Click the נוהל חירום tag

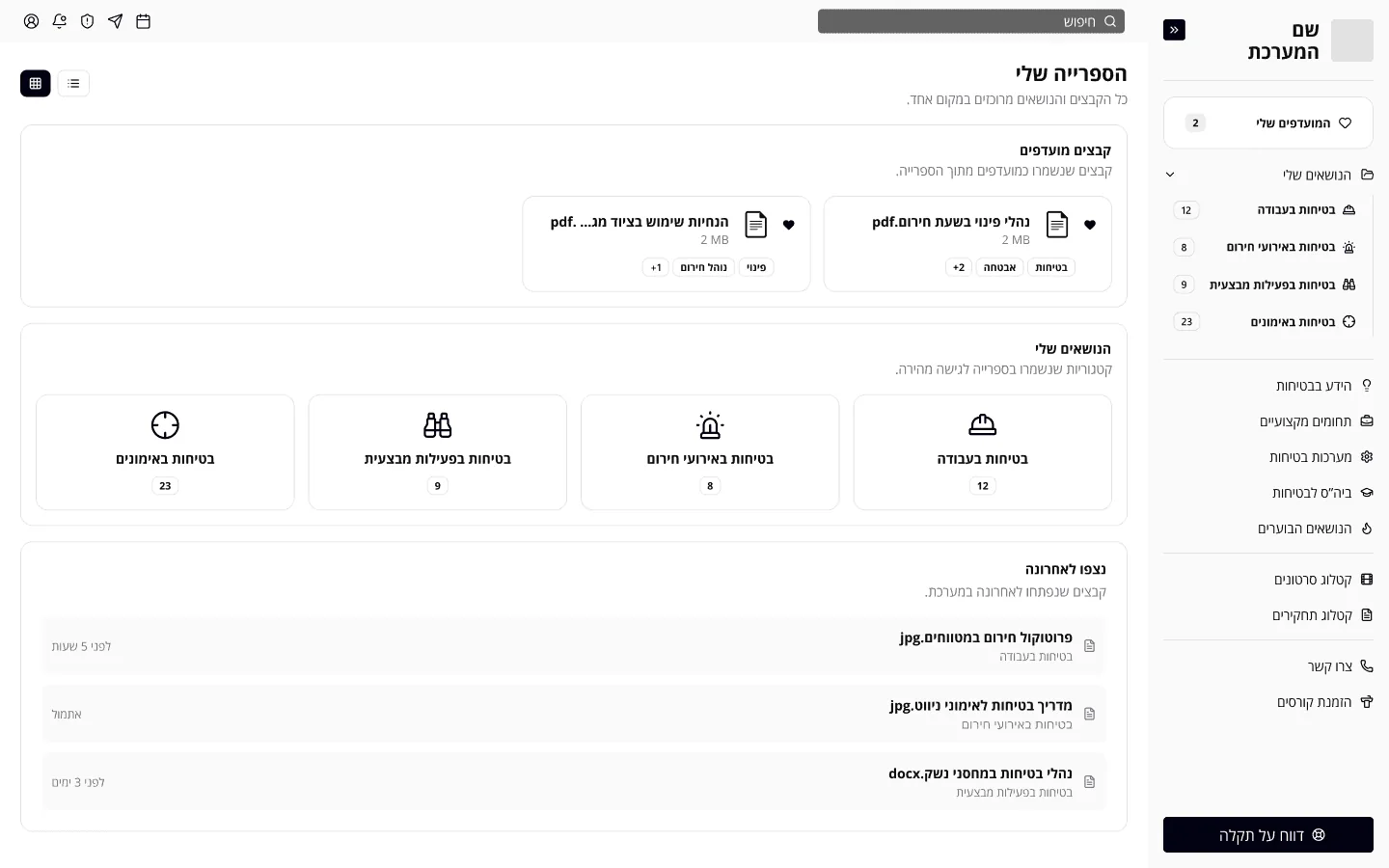(704, 267)
